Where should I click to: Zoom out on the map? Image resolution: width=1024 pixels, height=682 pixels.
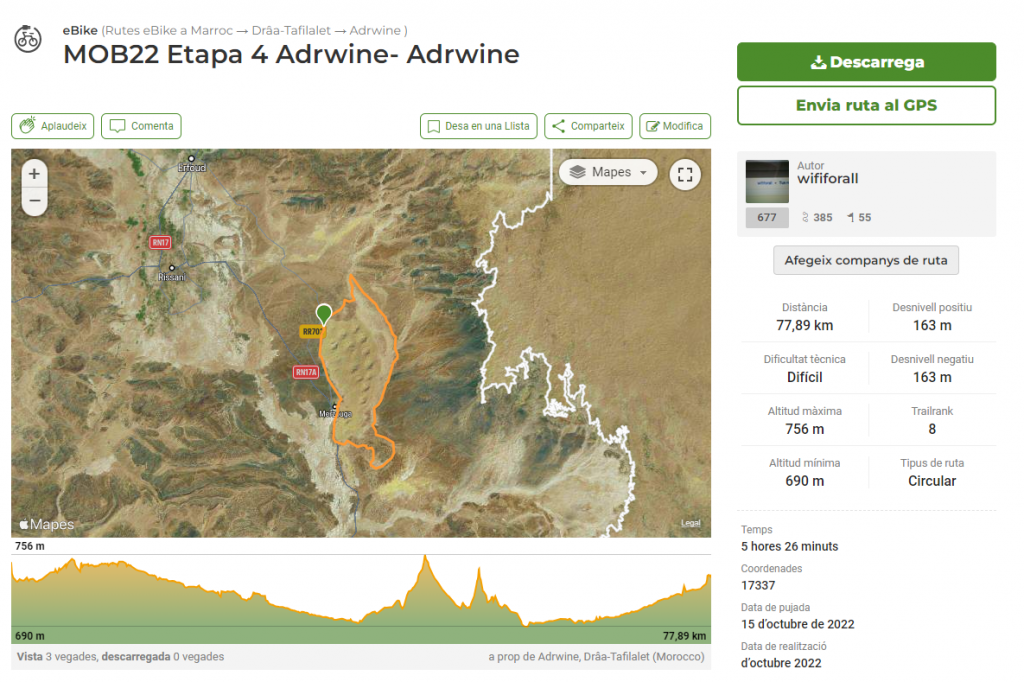pyautogui.click(x=34, y=201)
